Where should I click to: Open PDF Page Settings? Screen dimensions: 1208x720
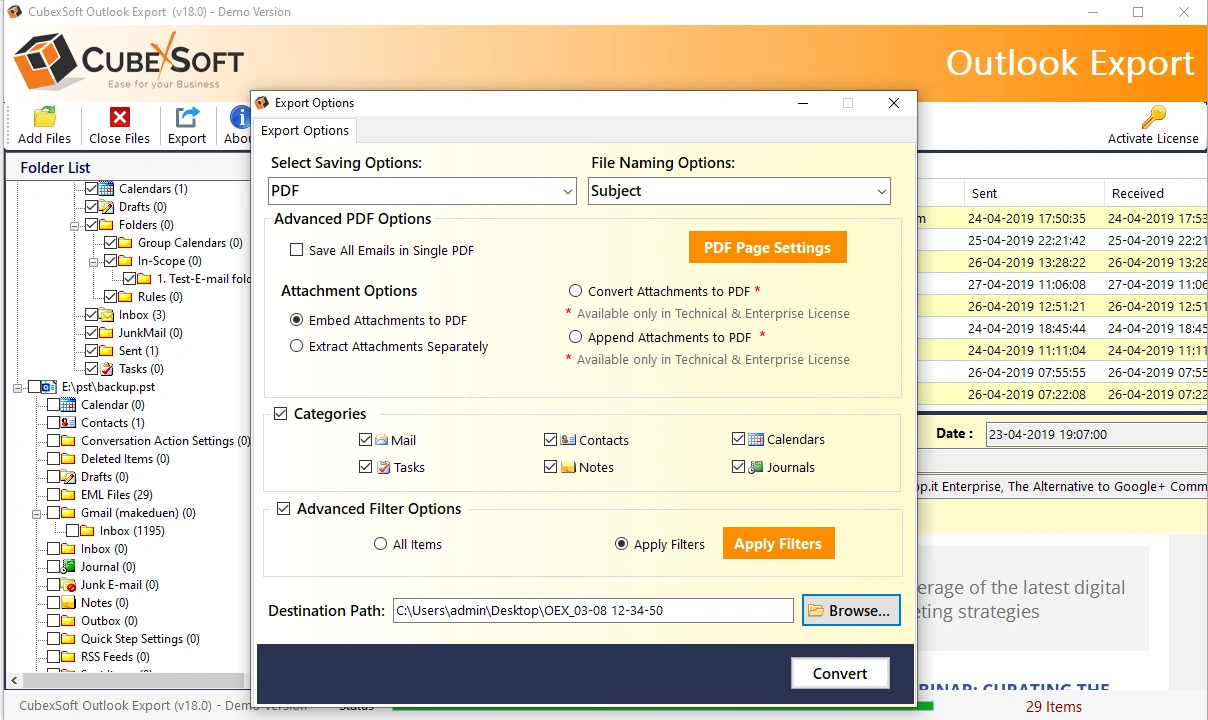768,248
